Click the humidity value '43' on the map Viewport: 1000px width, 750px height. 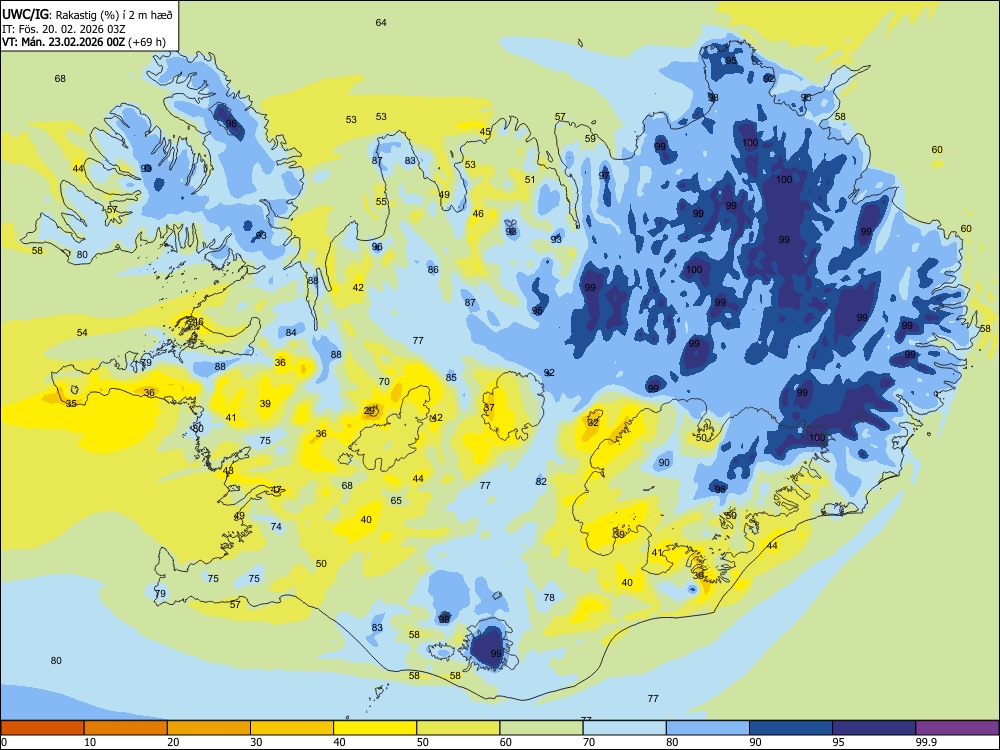pyautogui.click(x=228, y=471)
